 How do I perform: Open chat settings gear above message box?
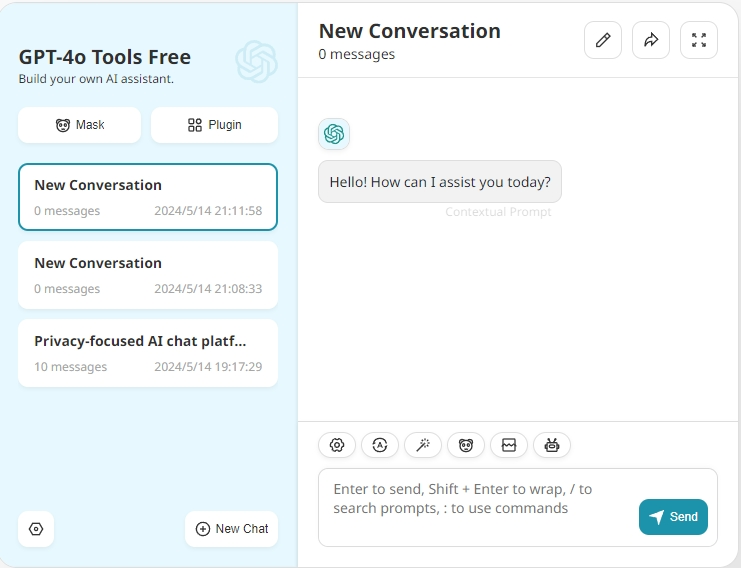pos(337,446)
